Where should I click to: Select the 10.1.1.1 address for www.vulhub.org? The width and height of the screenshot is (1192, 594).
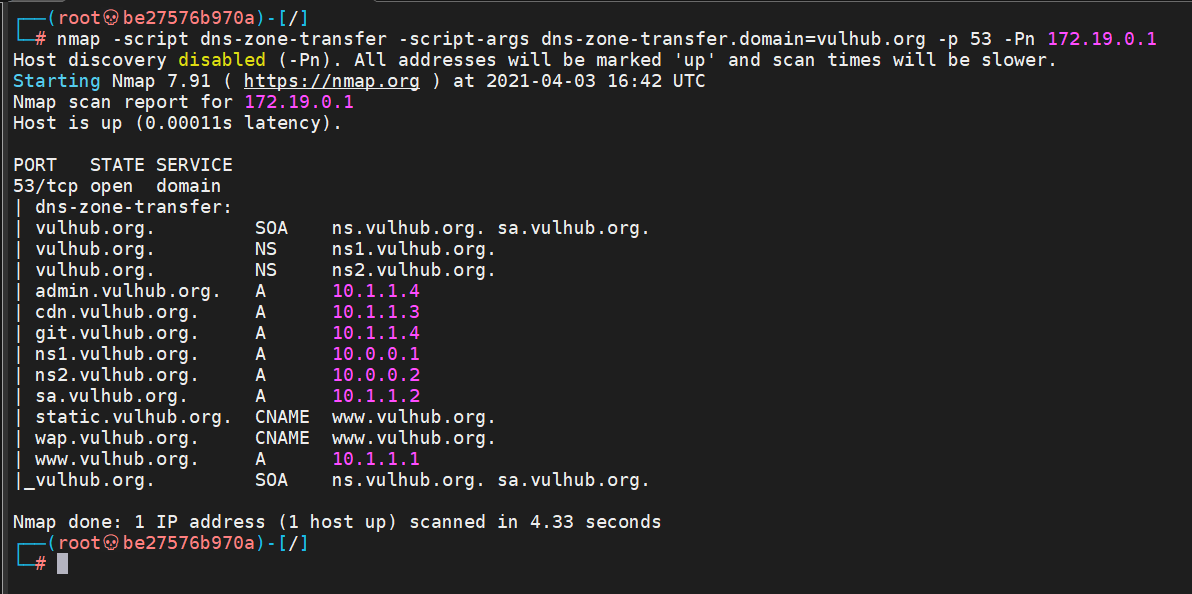[376, 459]
